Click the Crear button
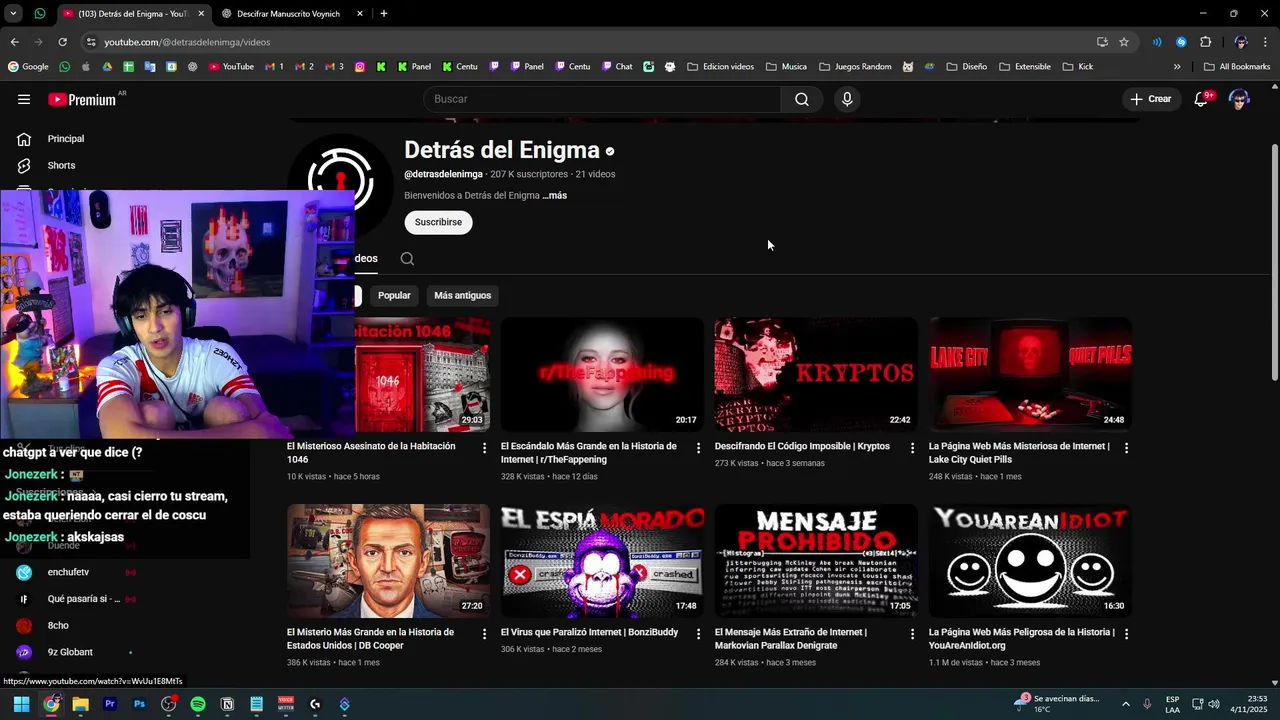The image size is (1280, 720). tap(1150, 99)
